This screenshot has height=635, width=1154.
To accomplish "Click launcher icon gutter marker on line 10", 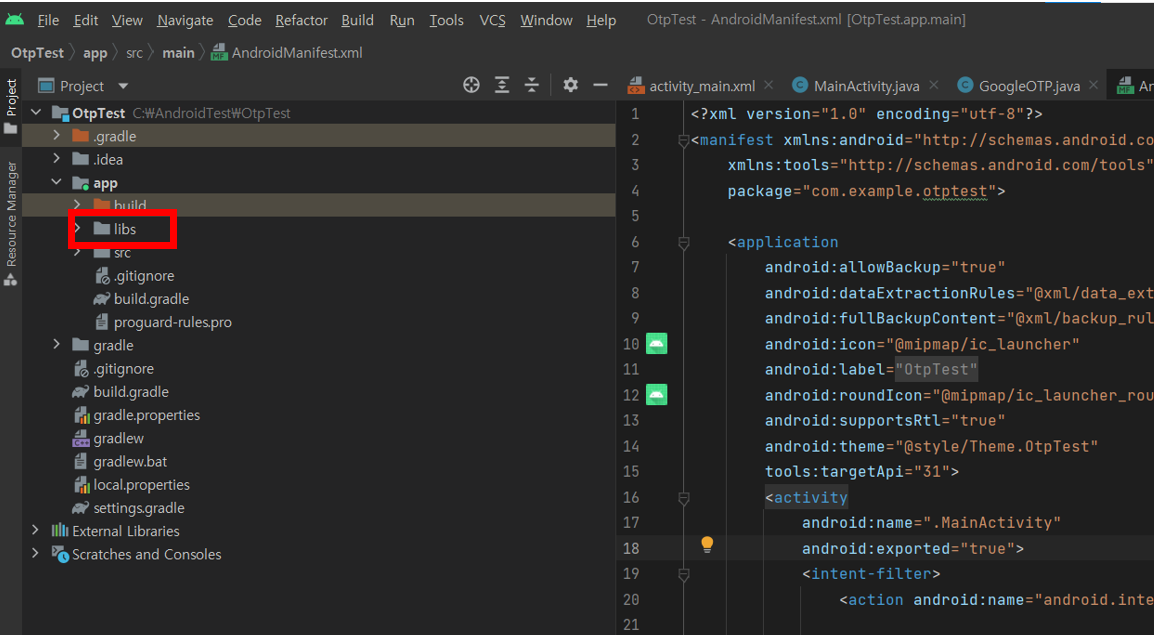I will (x=656, y=344).
